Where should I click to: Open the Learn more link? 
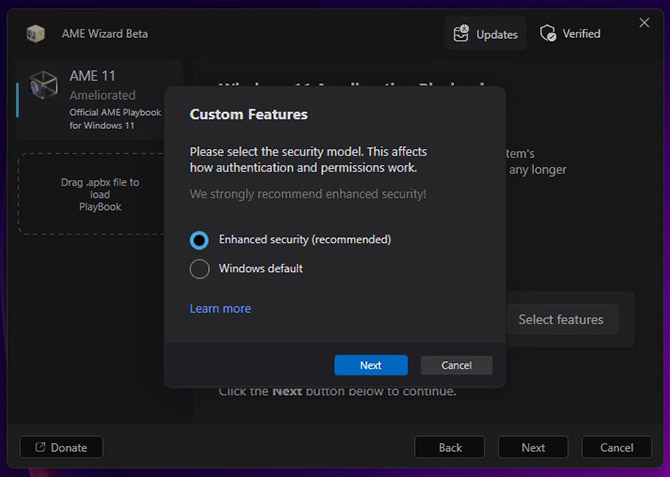[220, 309]
